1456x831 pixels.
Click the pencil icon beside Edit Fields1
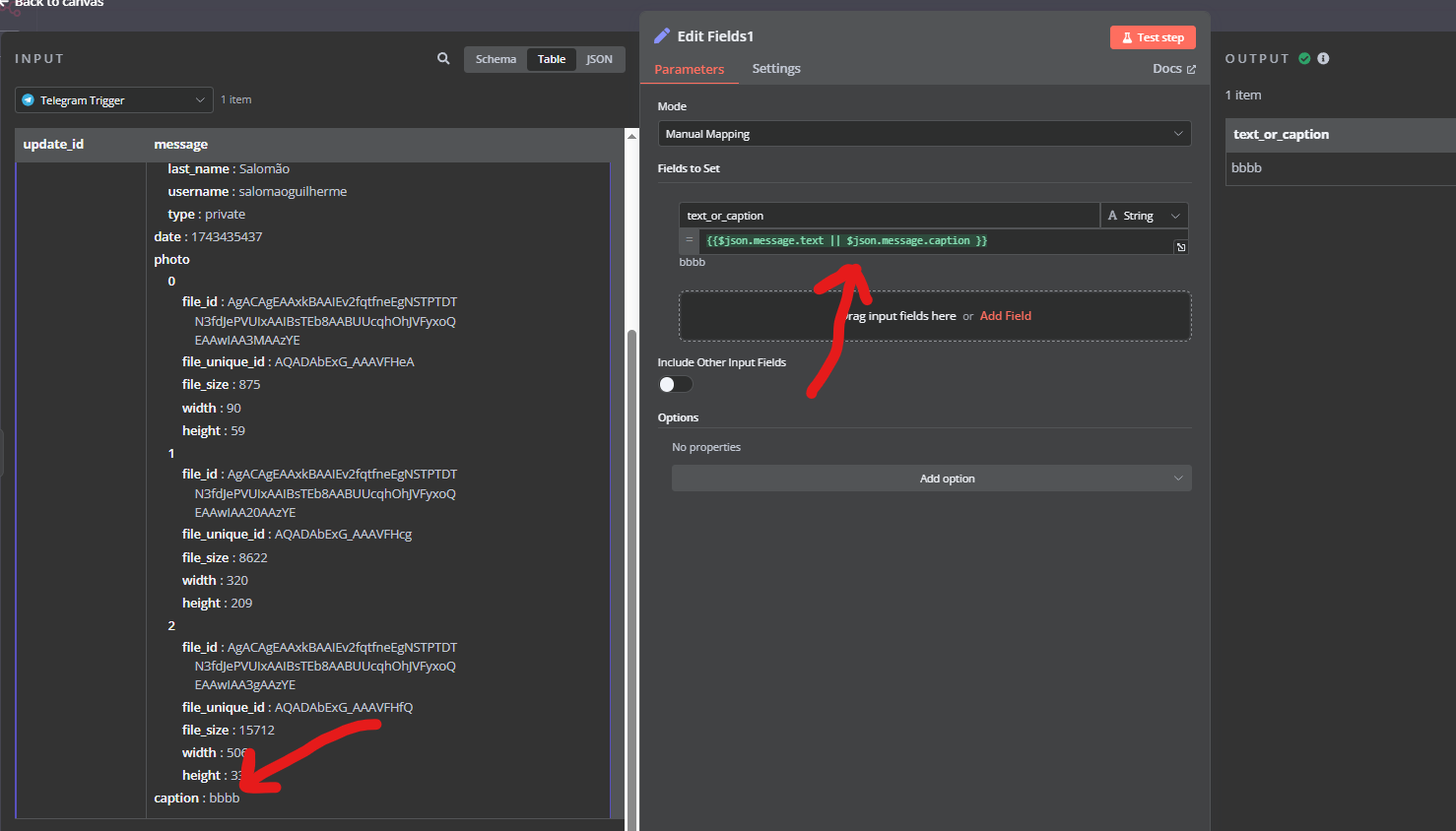(x=662, y=36)
